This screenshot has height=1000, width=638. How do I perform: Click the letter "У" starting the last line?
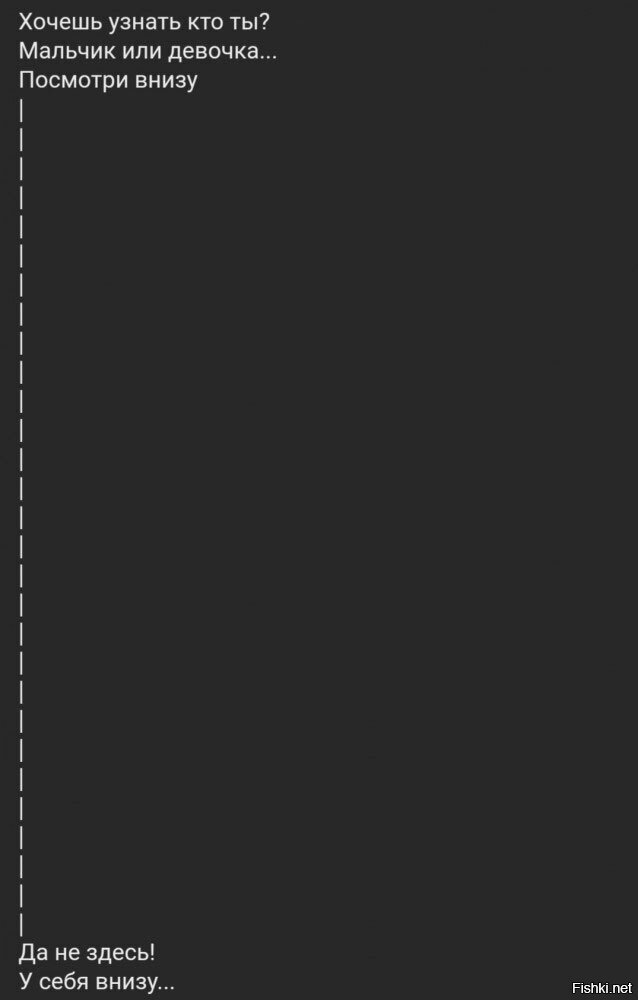point(26,982)
